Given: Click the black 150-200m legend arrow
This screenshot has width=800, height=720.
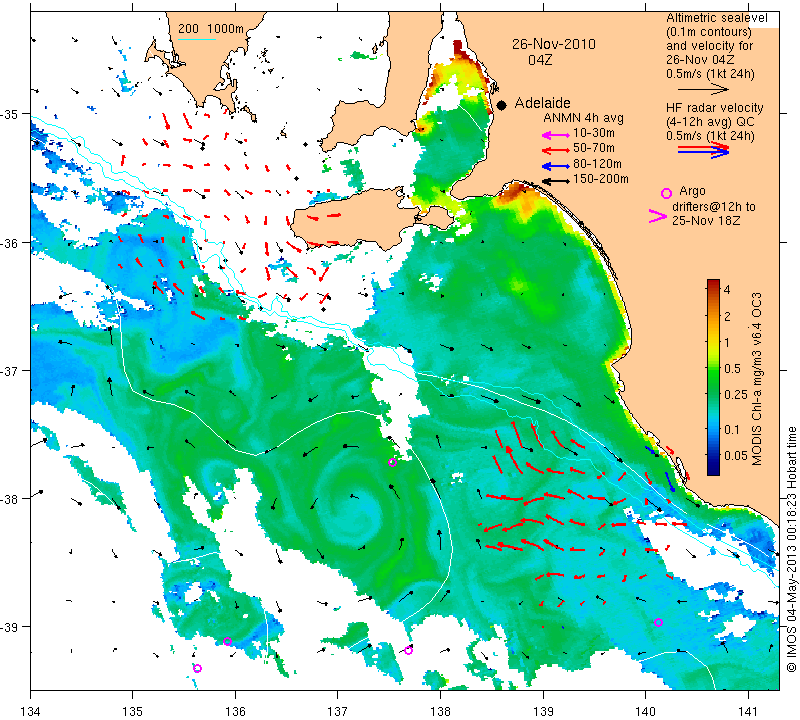Looking at the screenshot, I should 555,181.
